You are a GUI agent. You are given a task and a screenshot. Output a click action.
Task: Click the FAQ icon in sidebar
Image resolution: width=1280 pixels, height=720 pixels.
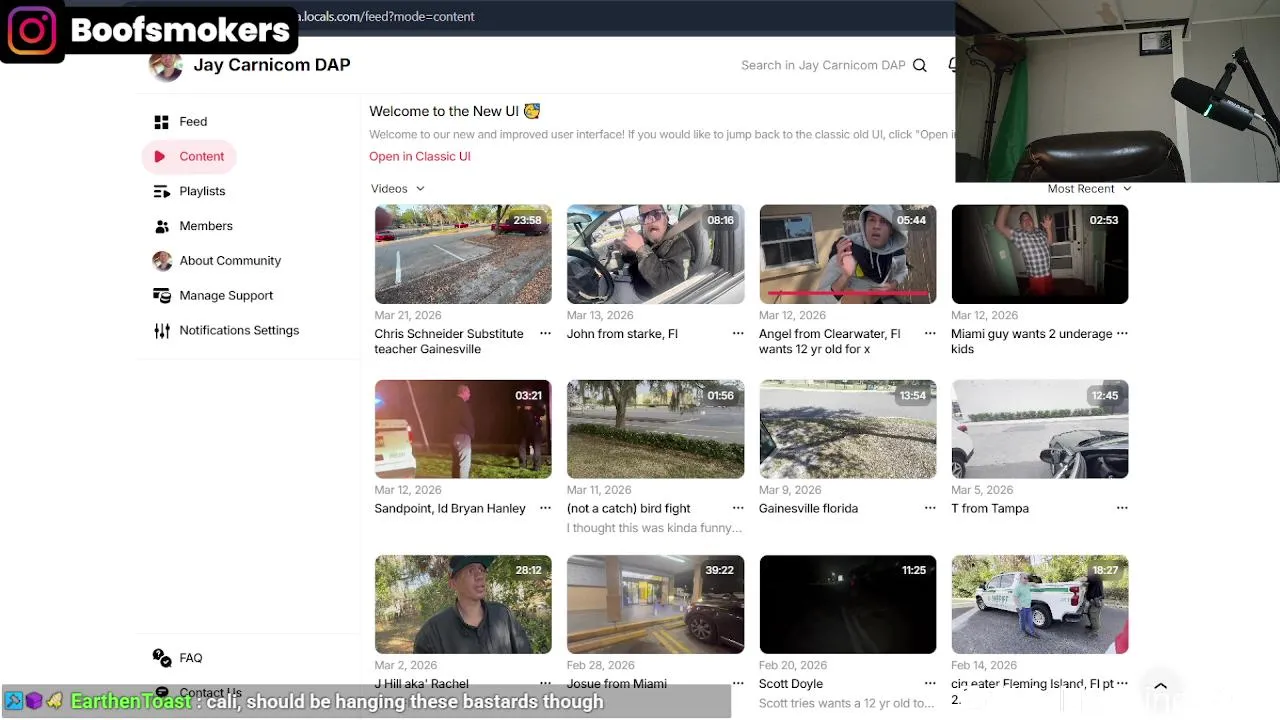[x=161, y=657]
